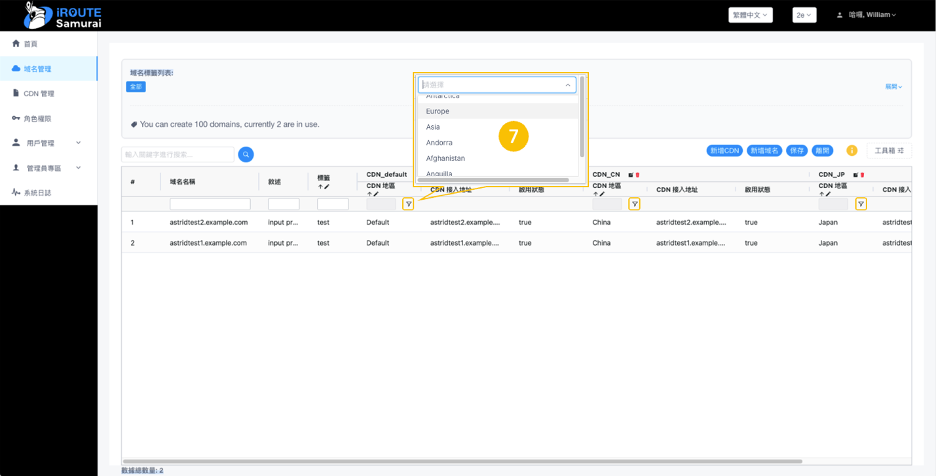Open 首頁 home in sidebar

click(x=30, y=44)
